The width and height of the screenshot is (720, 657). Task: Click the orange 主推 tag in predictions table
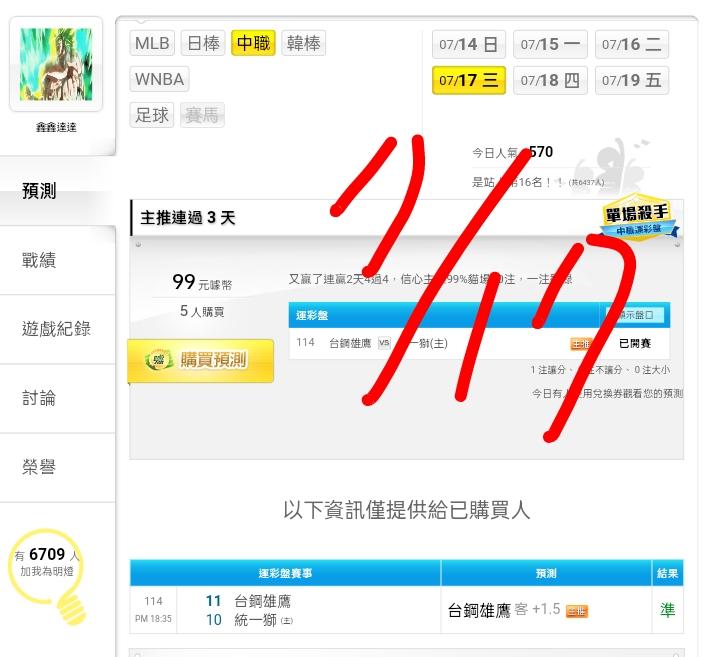point(576,611)
